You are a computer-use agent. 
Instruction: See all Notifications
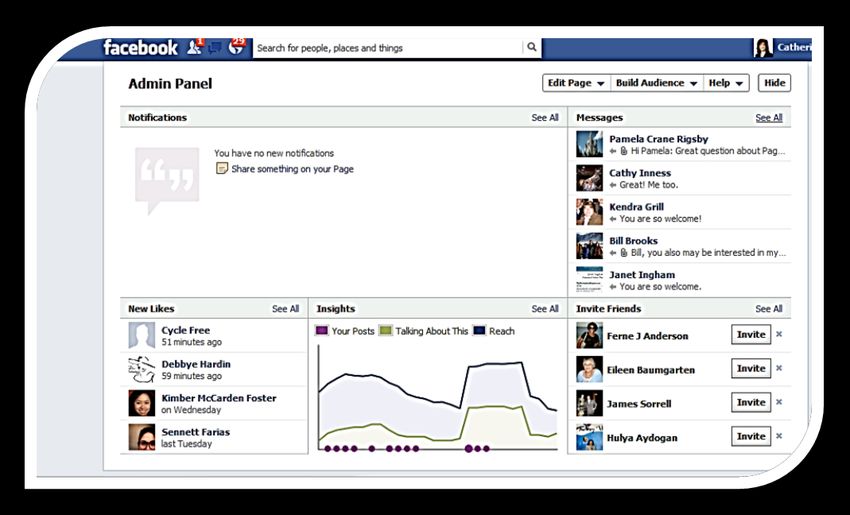coord(545,118)
